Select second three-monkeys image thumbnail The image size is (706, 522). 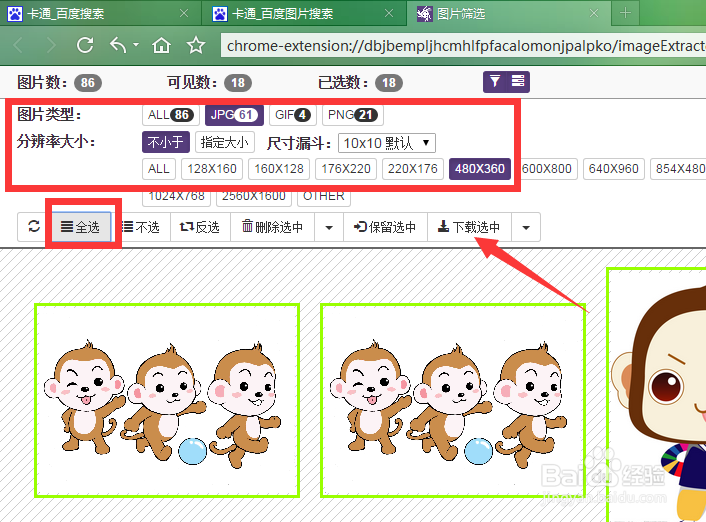tap(453, 400)
